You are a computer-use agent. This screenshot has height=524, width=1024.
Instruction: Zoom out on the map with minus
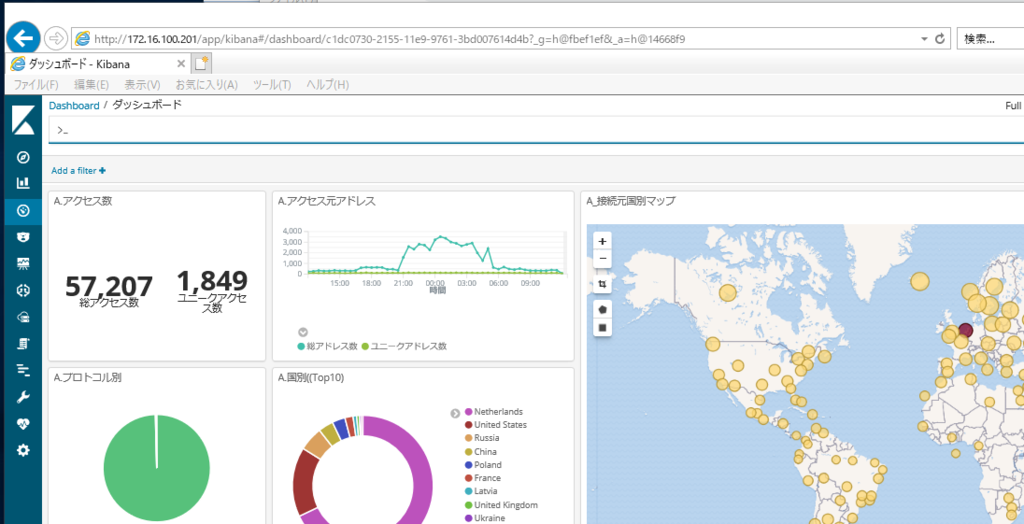[x=602, y=258]
